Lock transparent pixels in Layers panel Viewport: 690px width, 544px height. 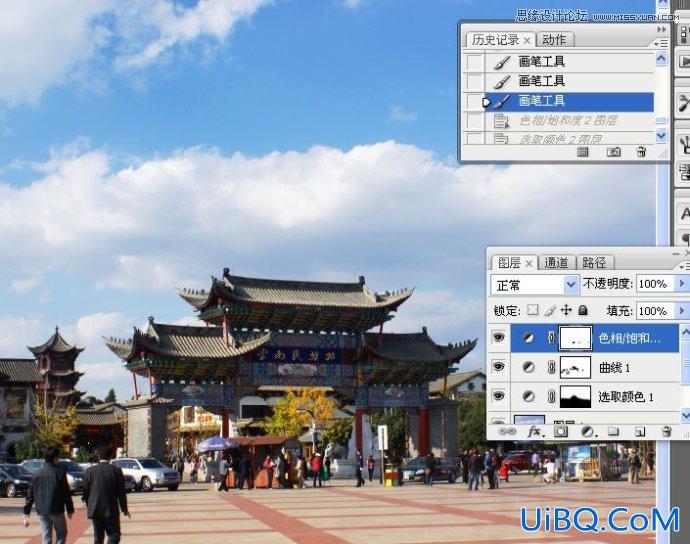533,310
